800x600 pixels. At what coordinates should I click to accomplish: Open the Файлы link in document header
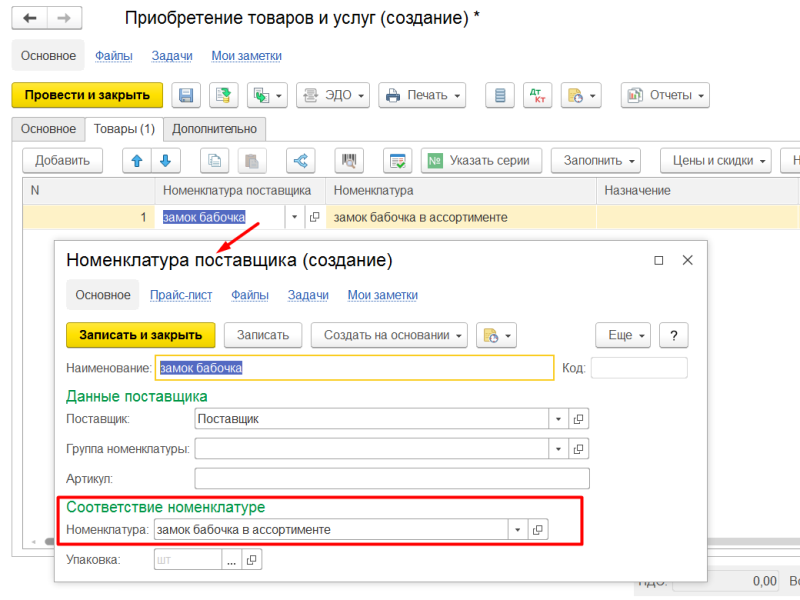(x=114, y=56)
